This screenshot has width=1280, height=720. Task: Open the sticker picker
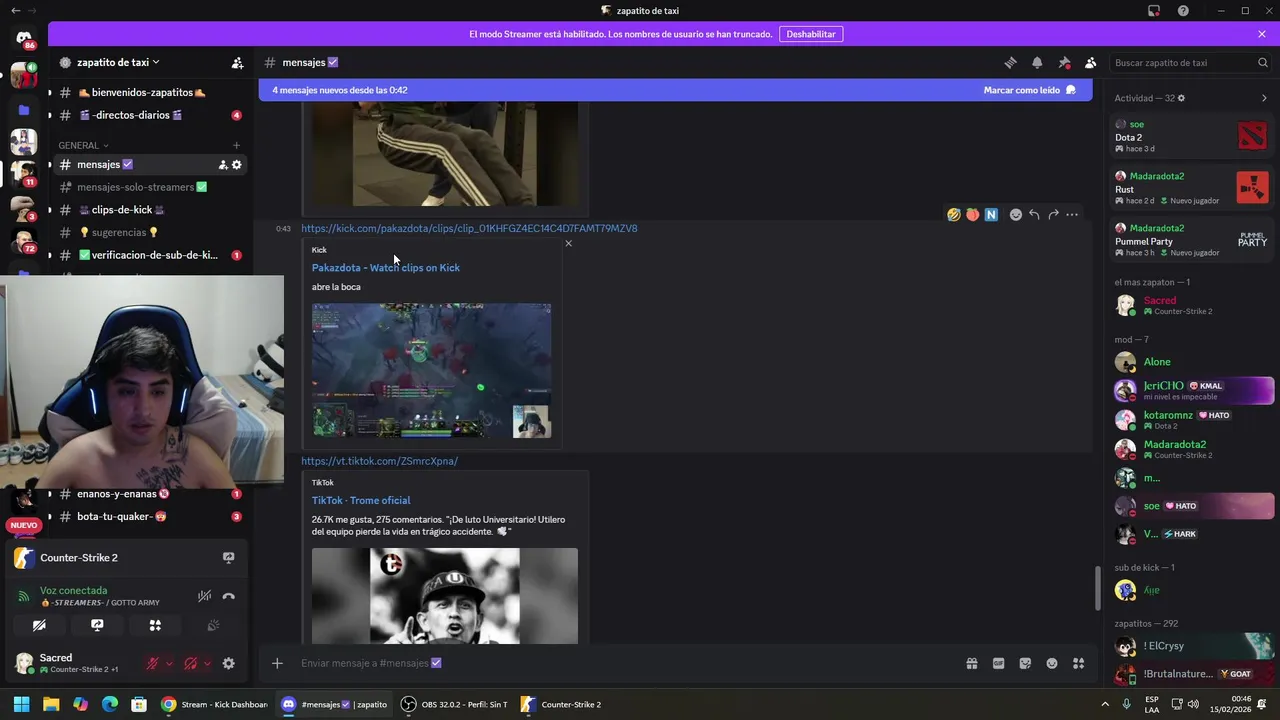[1025, 663]
